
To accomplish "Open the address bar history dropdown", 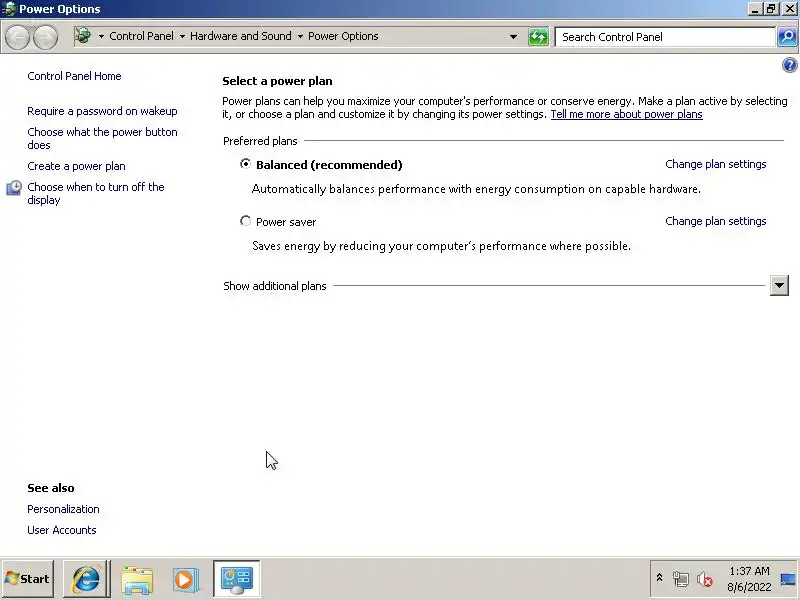I will (x=513, y=37).
